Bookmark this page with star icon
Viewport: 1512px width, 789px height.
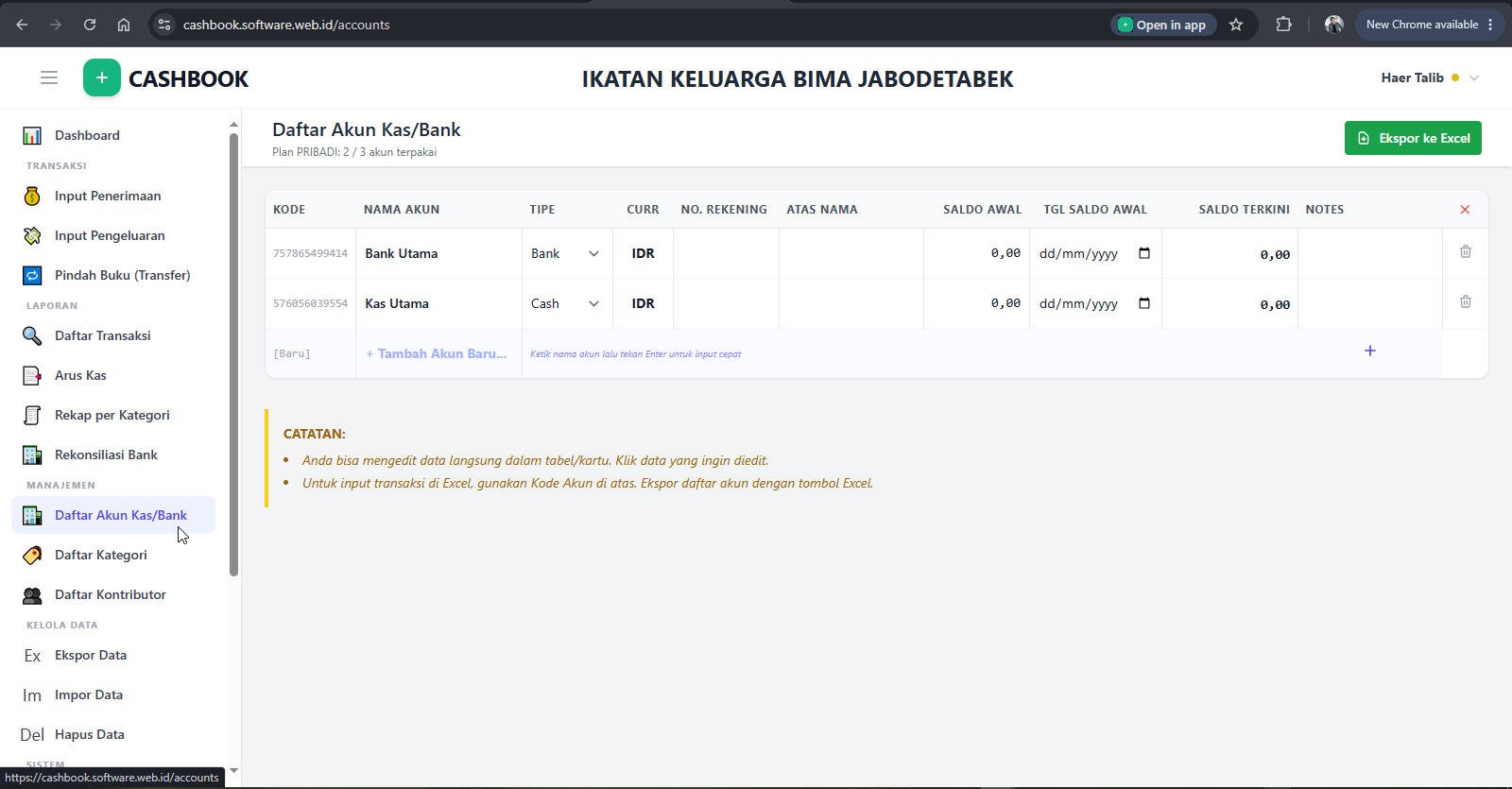click(x=1236, y=25)
